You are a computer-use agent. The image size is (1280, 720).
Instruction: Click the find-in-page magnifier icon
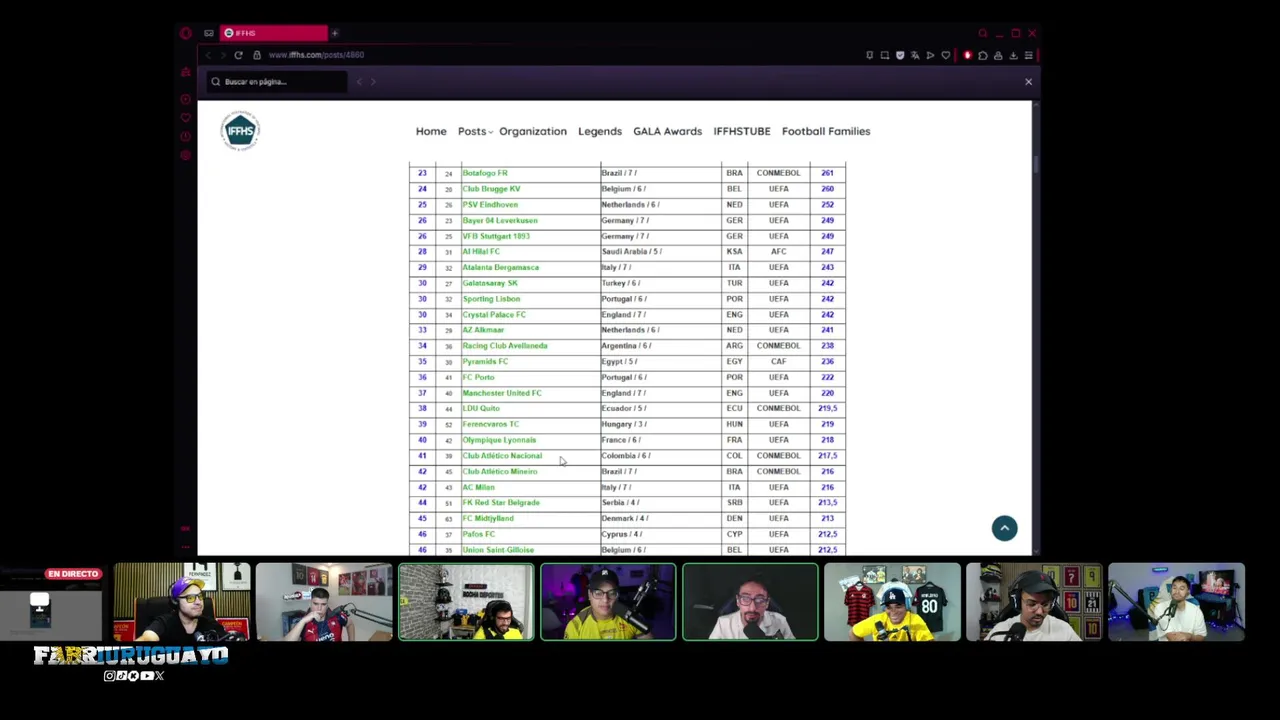coord(215,82)
